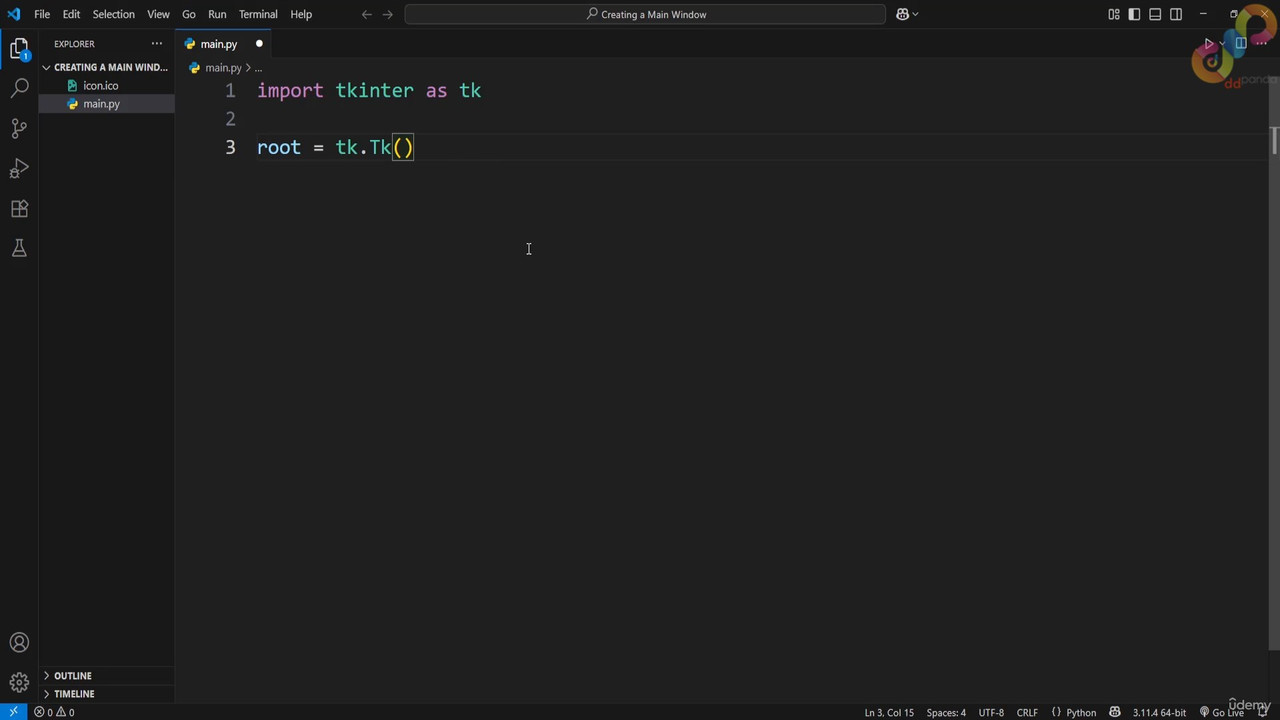Open the Extensions view
Viewport: 1280px width, 720px height.
pyautogui.click(x=19, y=208)
